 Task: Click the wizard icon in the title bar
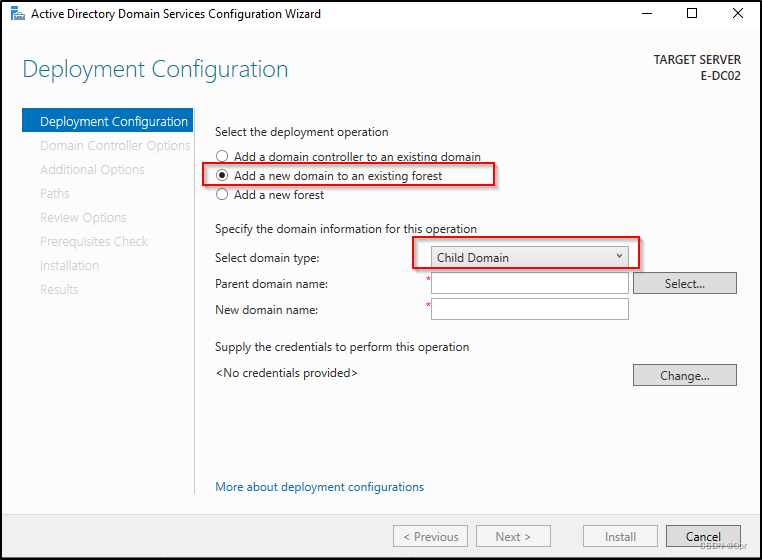pos(17,14)
